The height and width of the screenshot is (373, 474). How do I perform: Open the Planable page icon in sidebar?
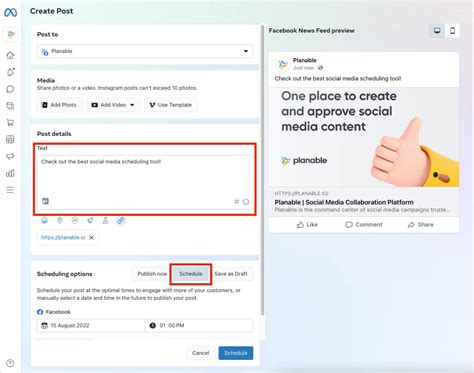[11, 34]
